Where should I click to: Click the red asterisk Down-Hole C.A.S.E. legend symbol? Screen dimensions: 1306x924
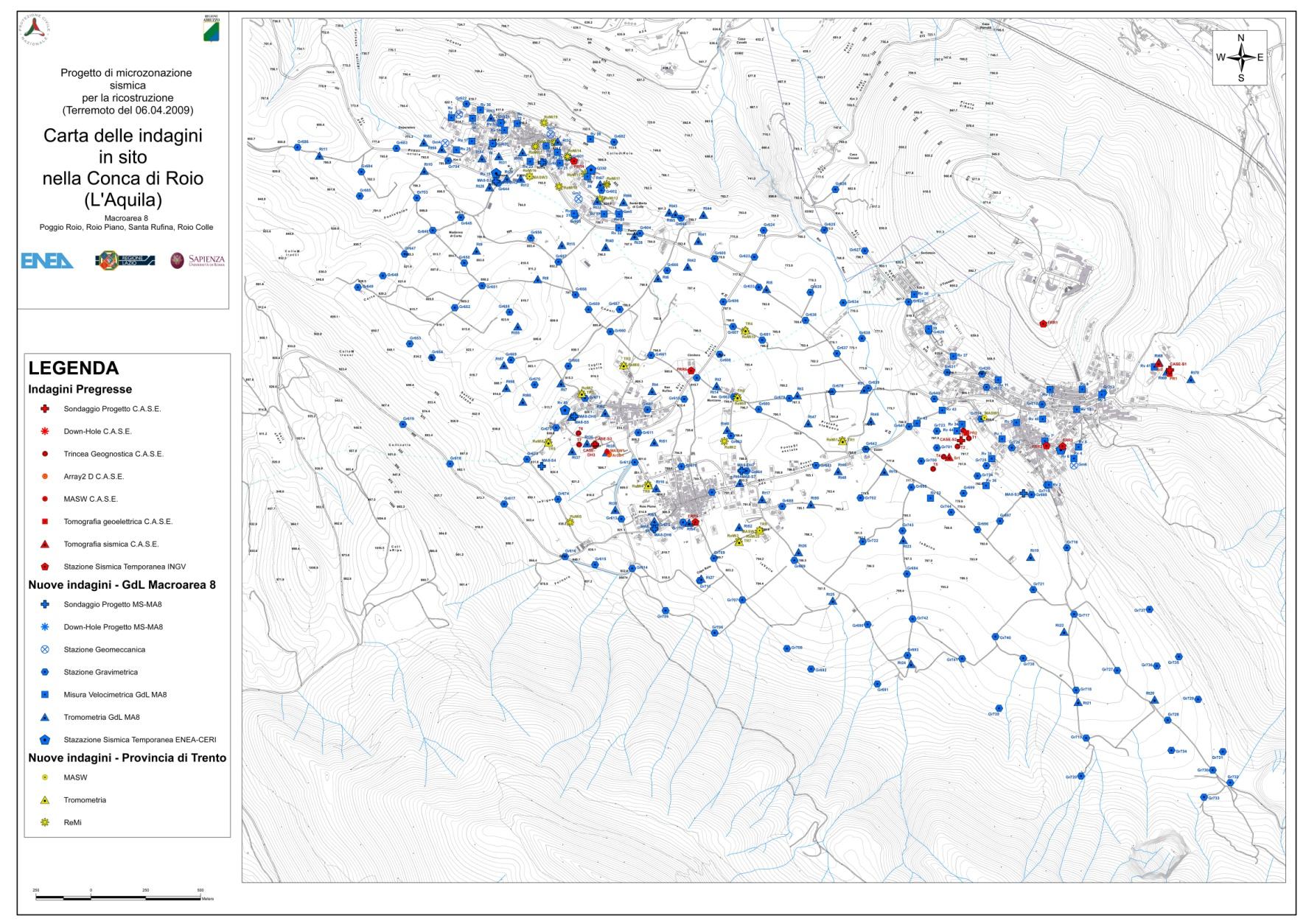coord(45,431)
